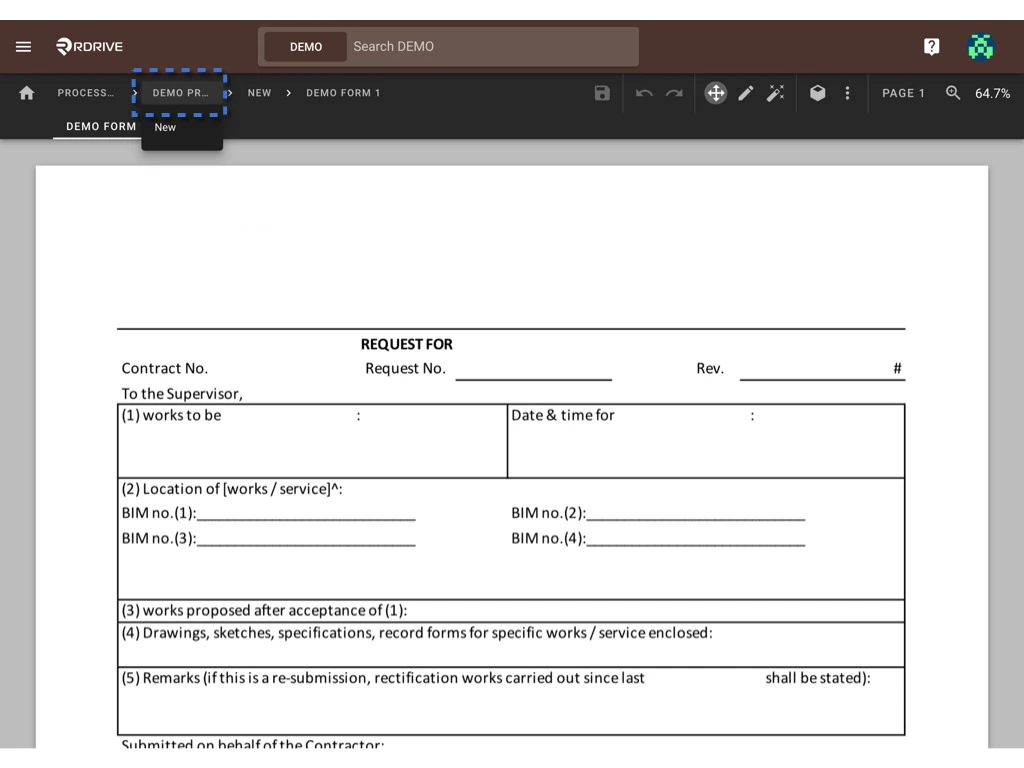Click the Home icon in the breadcrumb

26,93
